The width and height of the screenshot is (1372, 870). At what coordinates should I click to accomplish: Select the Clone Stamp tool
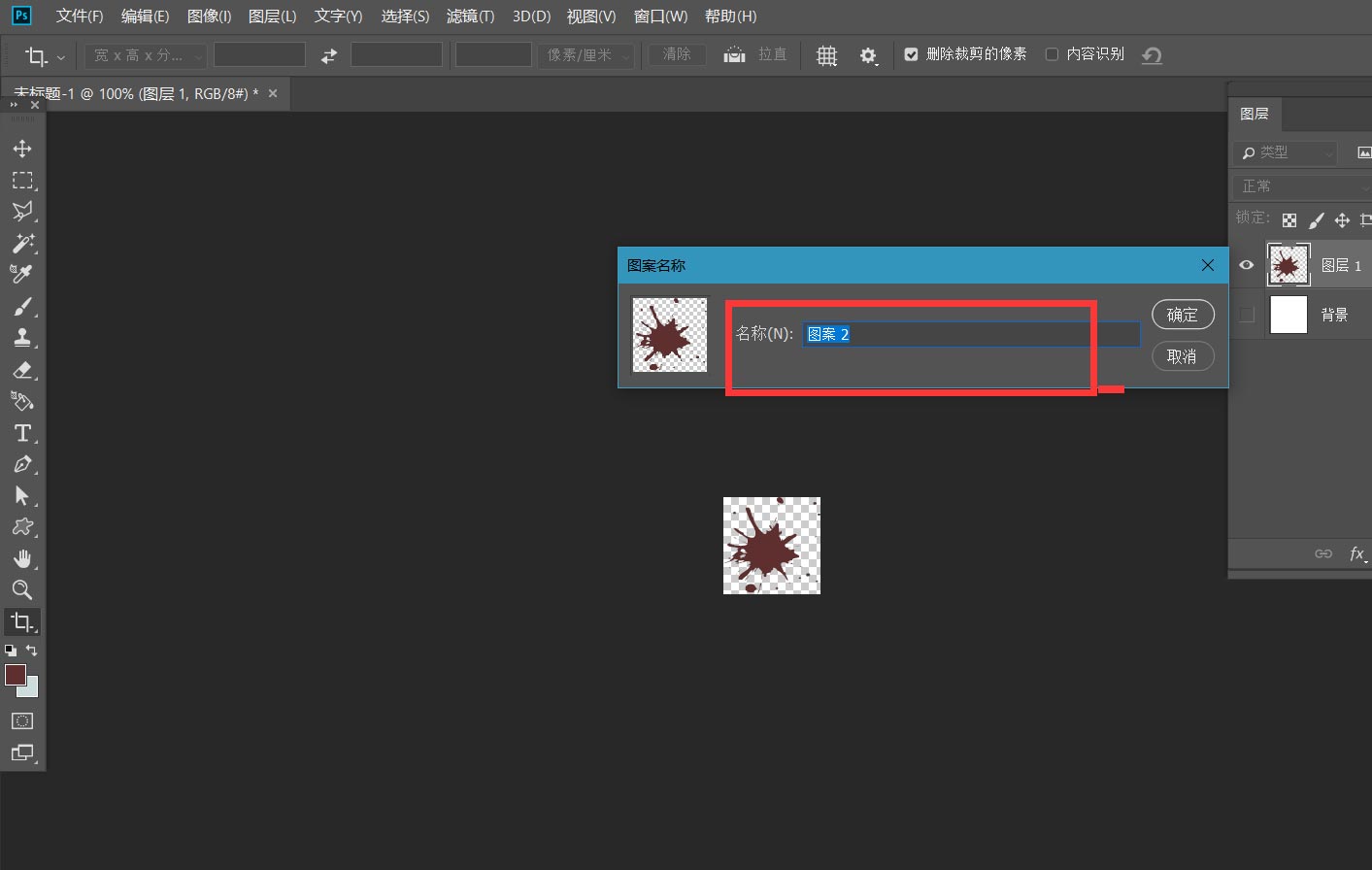(22, 338)
